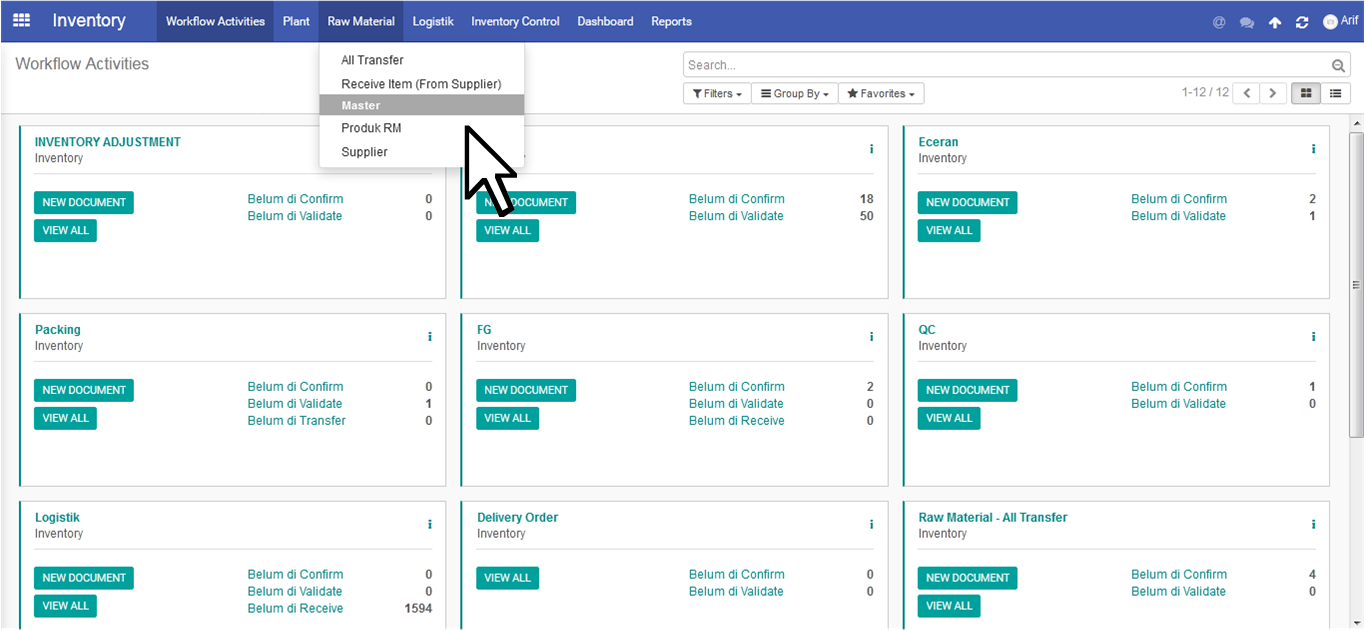Open the Favorites dropdown
The width and height of the screenshot is (1365, 630).
pyautogui.click(x=881, y=93)
